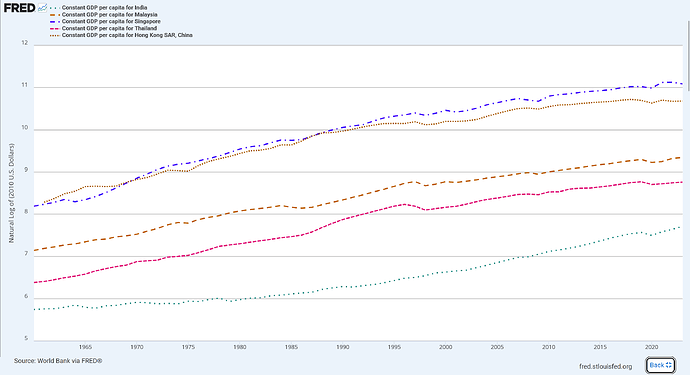Viewport: 690px width, 375px height.
Task: Click the x-axis label 1975
Action: point(188,347)
